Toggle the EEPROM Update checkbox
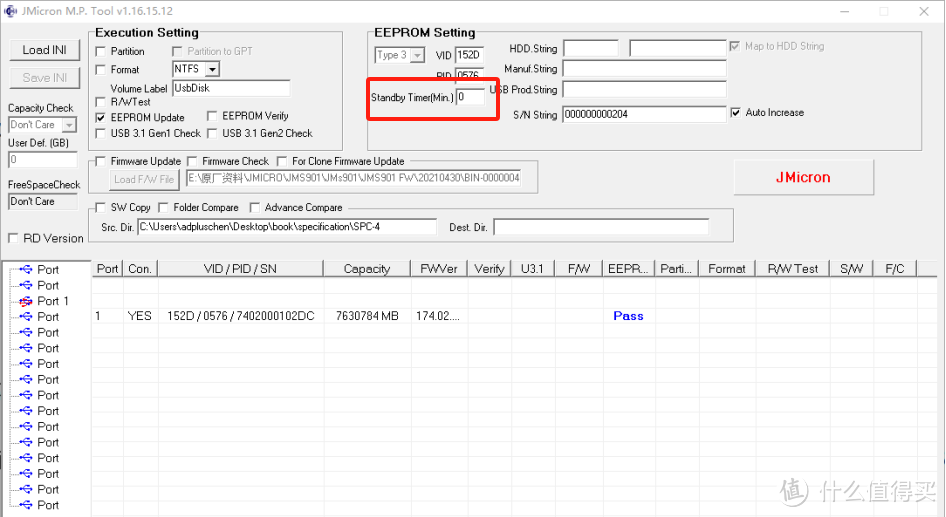 tap(100, 118)
